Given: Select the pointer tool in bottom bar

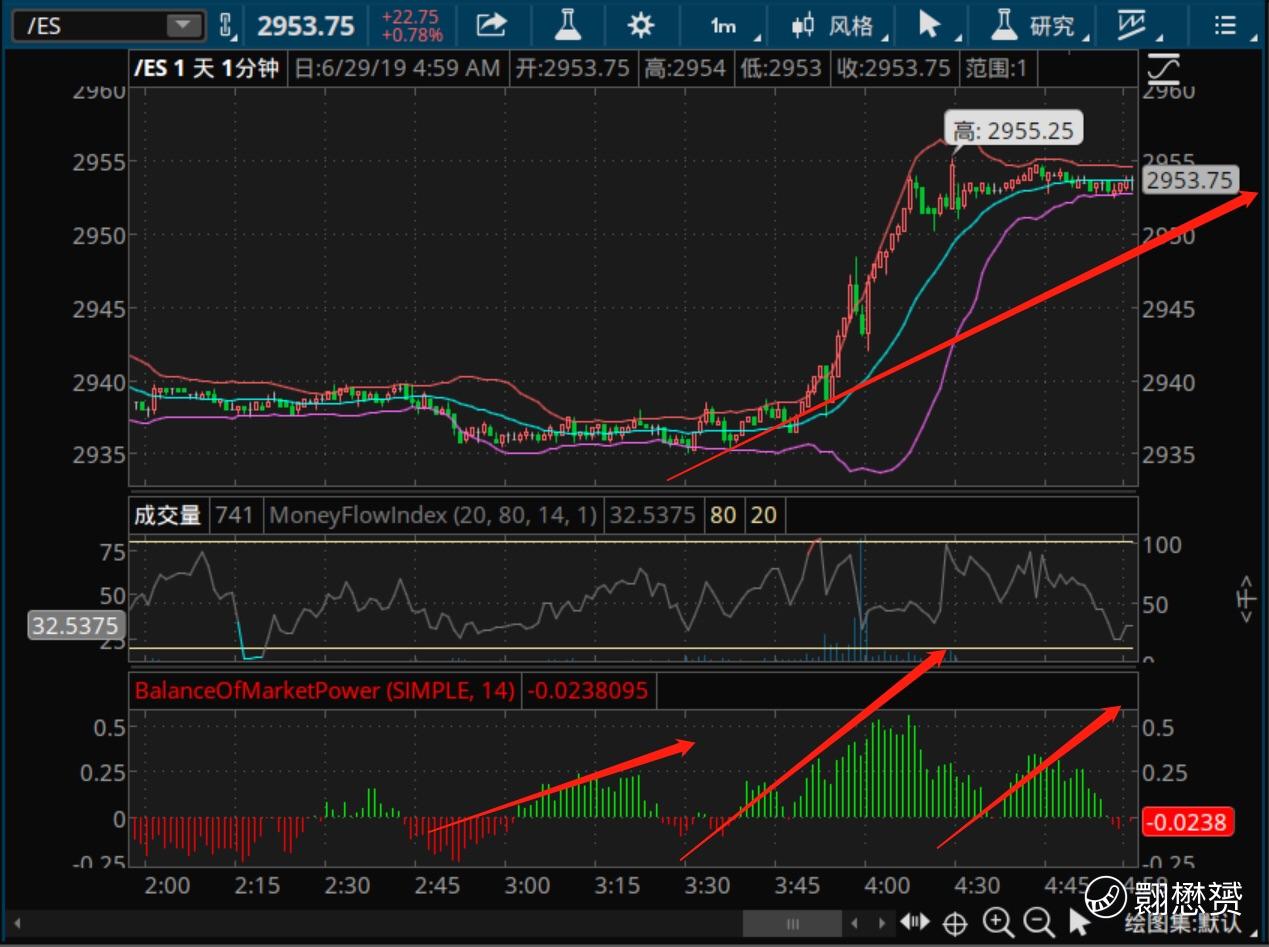Looking at the screenshot, I should [1079, 923].
